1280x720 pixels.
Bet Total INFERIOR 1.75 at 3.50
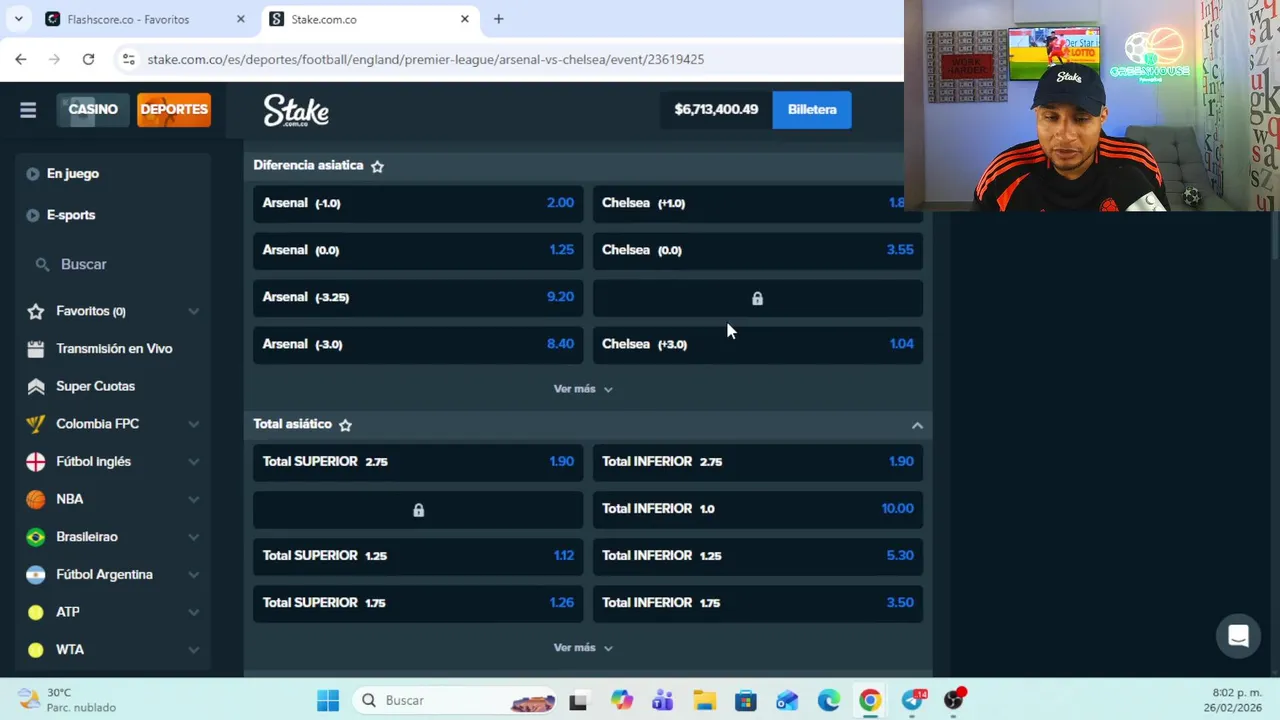(x=758, y=603)
